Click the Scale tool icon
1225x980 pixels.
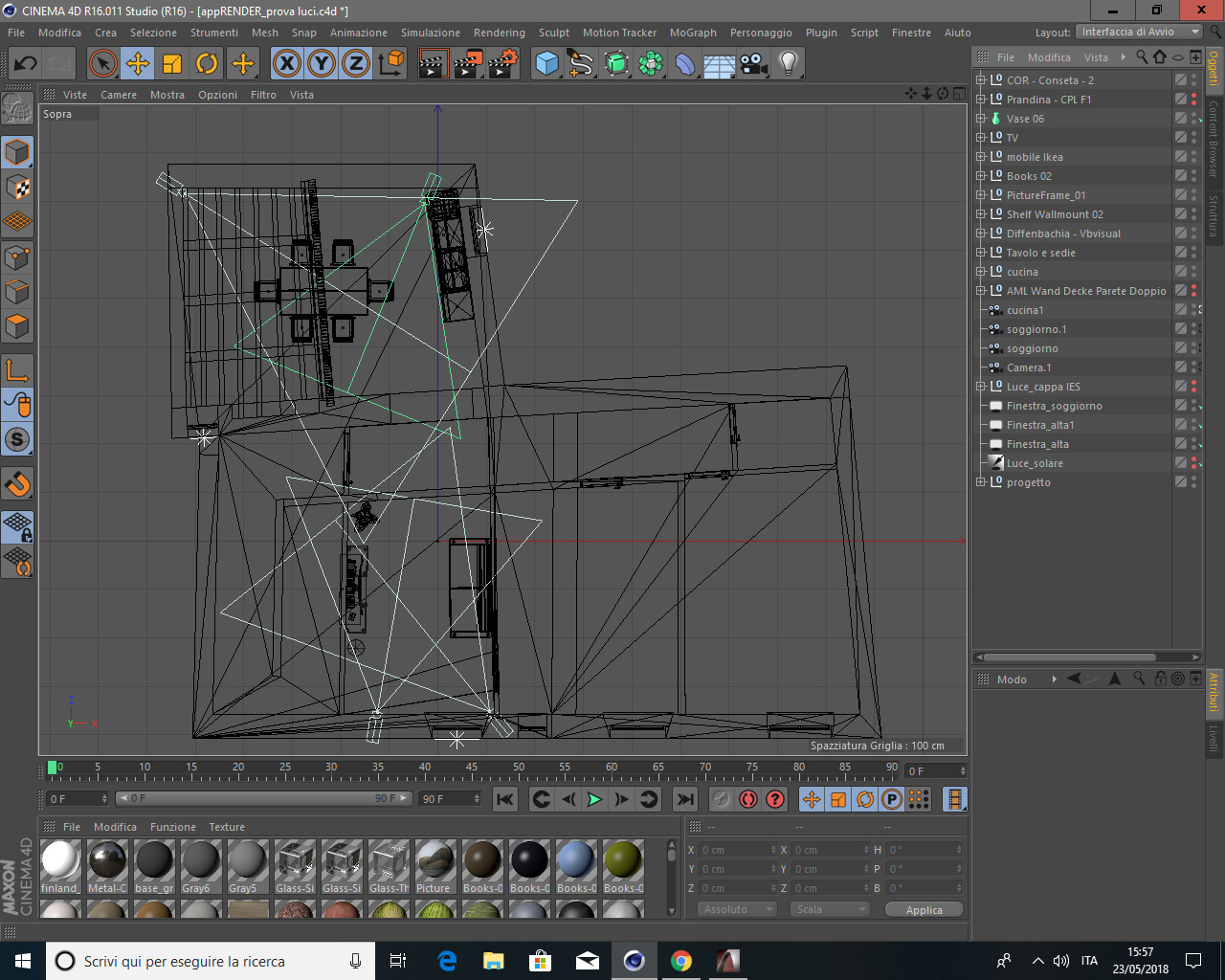[x=172, y=64]
